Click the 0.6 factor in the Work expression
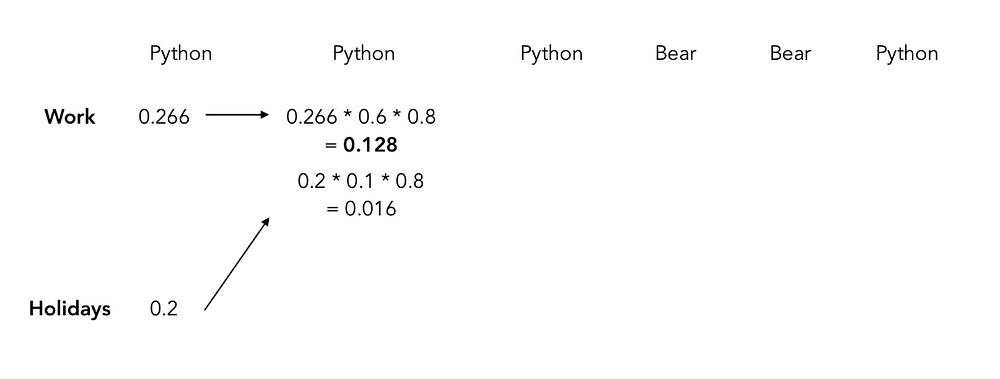Screen dimensions: 1000x379 point(371,117)
